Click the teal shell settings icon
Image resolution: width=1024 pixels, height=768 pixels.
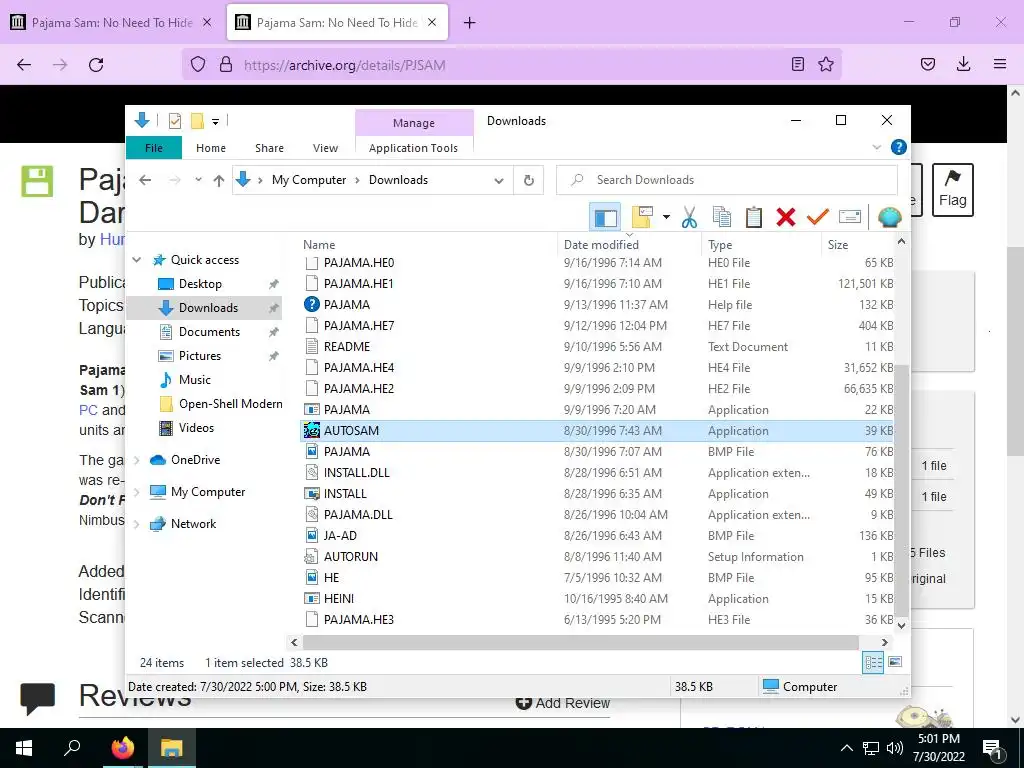click(x=889, y=217)
